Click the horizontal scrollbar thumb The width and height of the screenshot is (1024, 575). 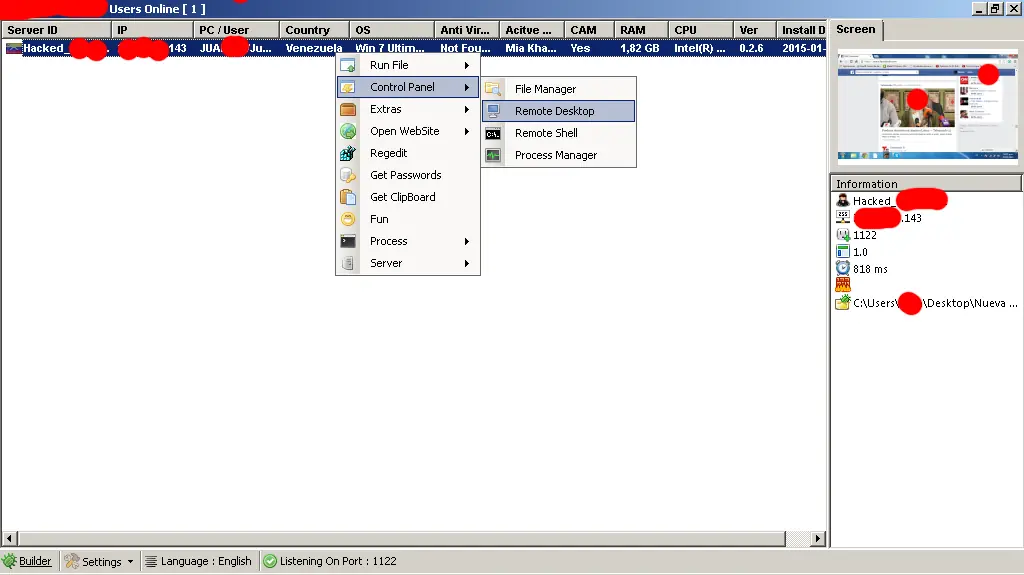click(x=402, y=538)
